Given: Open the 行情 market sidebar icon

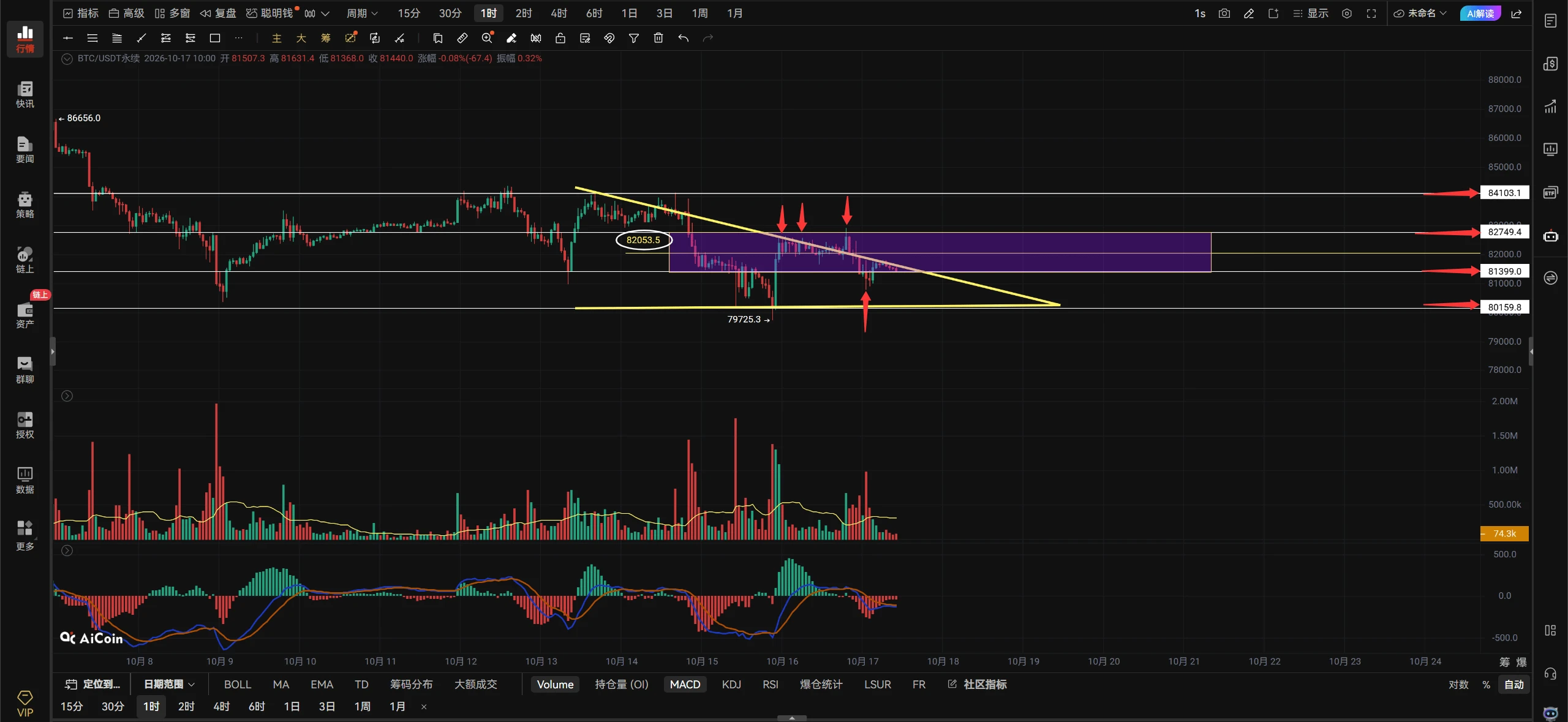Looking at the screenshot, I should [x=24, y=39].
